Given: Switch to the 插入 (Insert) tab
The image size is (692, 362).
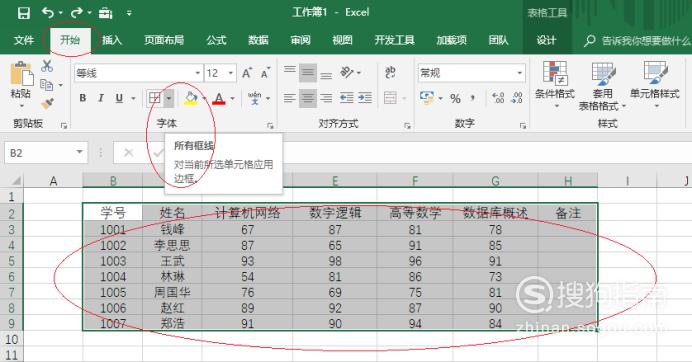Looking at the screenshot, I should 112,40.
